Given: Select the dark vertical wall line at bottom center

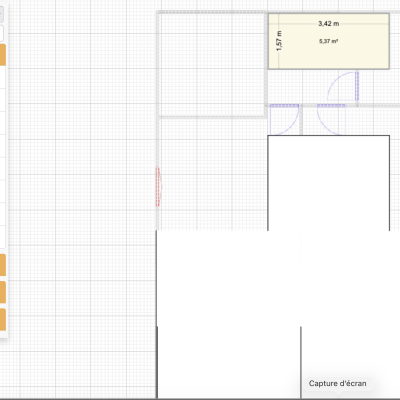Looking at the screenshot, I should (x=301, y=362).
